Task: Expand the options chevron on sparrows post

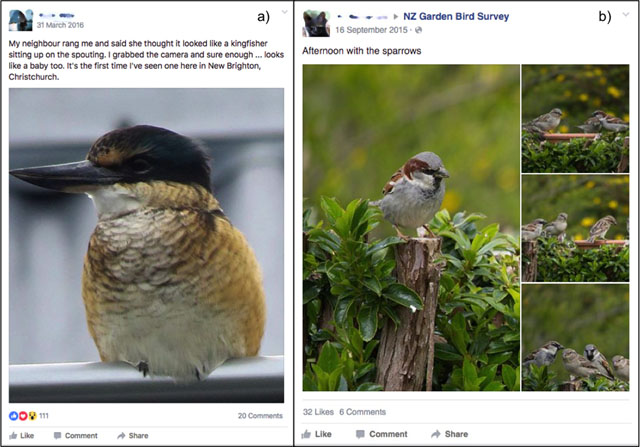Action: pos(625,15)
